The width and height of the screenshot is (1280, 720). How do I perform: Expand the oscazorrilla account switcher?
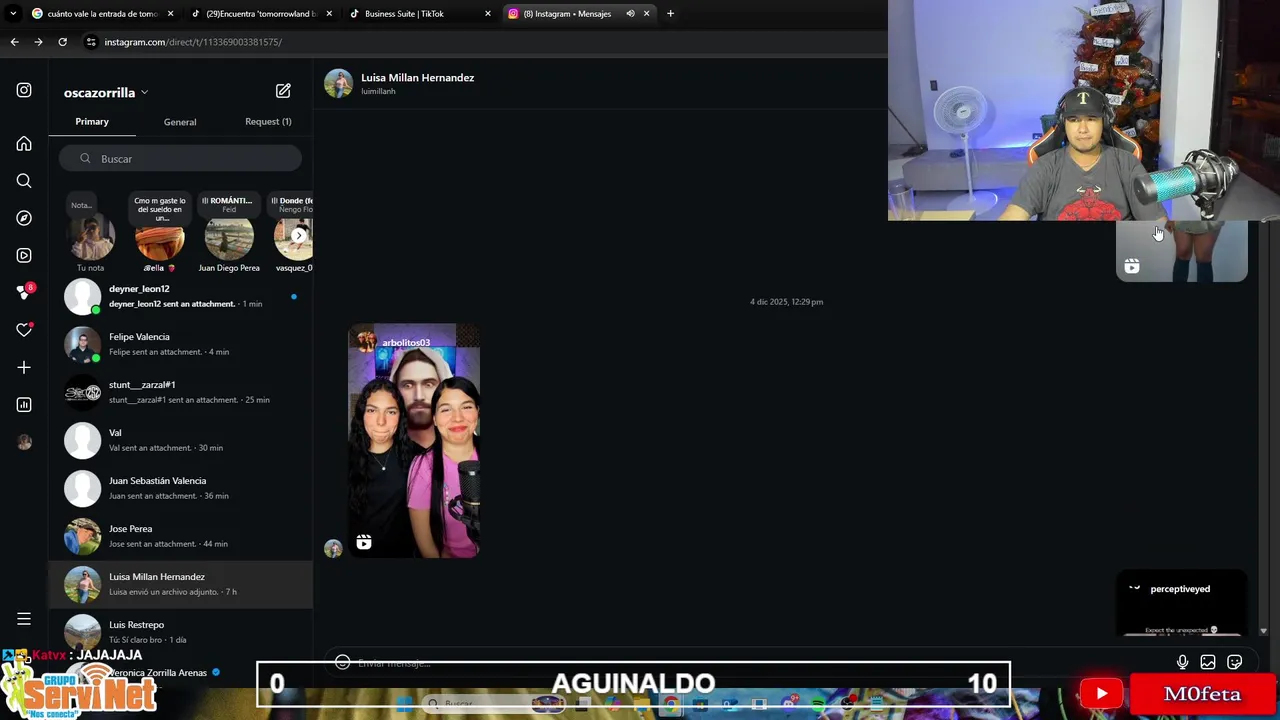144,93
